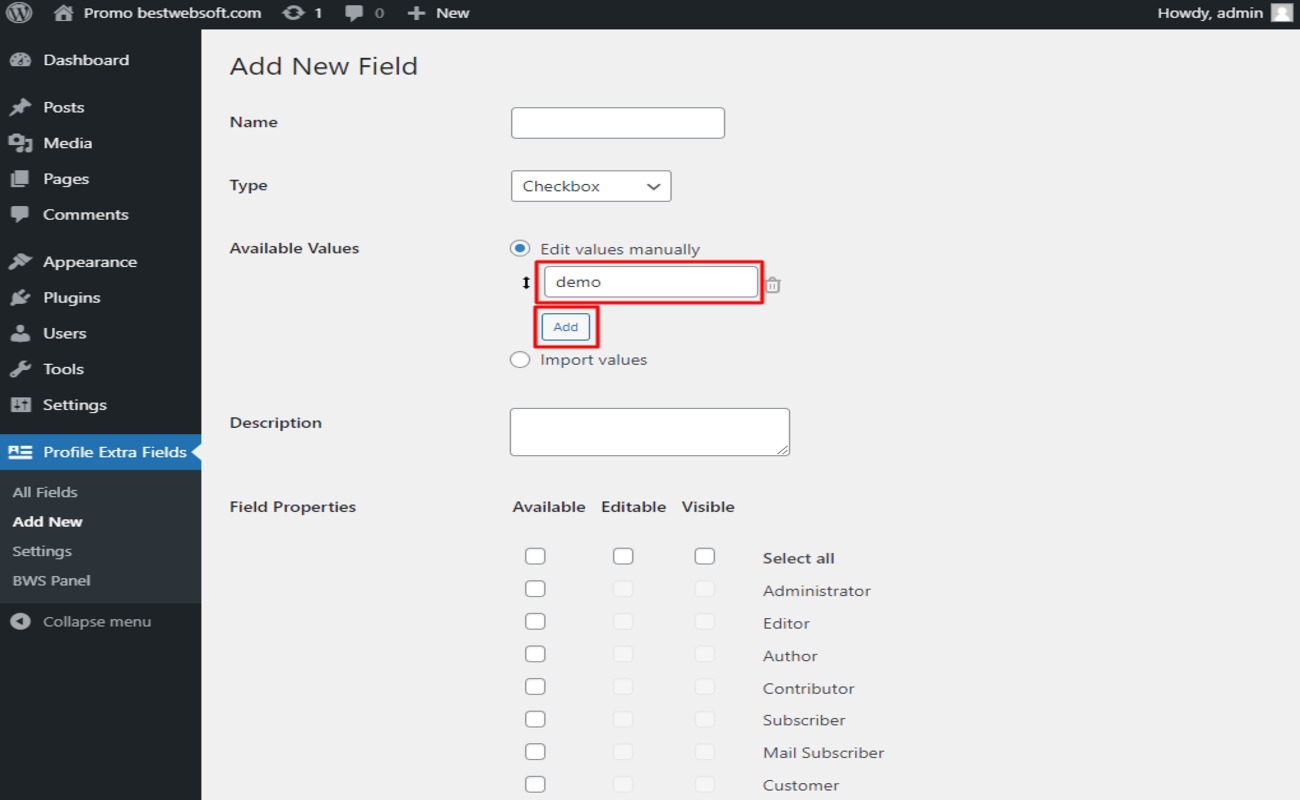Click the plus New icon in admin bar
Screen dimensions: 1300x800
click(417, 13)
